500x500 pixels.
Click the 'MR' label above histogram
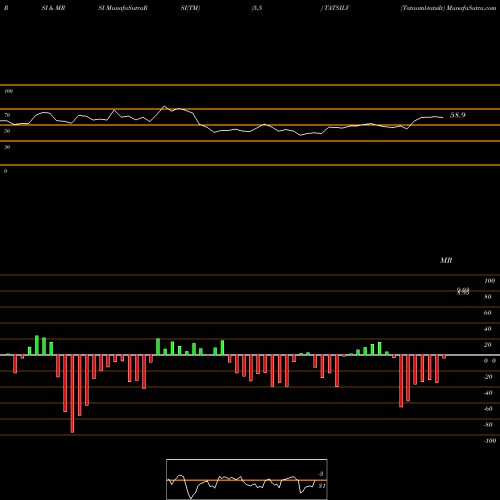coord(446,260)
